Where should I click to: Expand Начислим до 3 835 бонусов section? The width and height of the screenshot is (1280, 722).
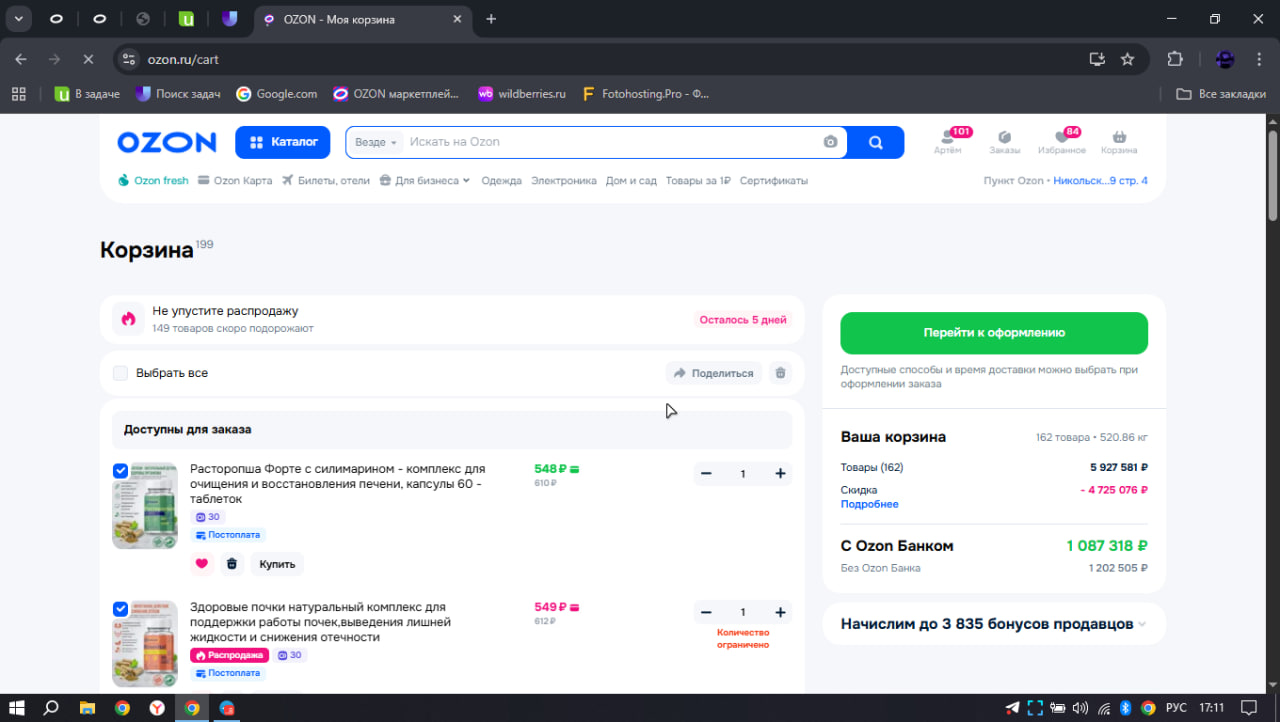(1142, 624)
